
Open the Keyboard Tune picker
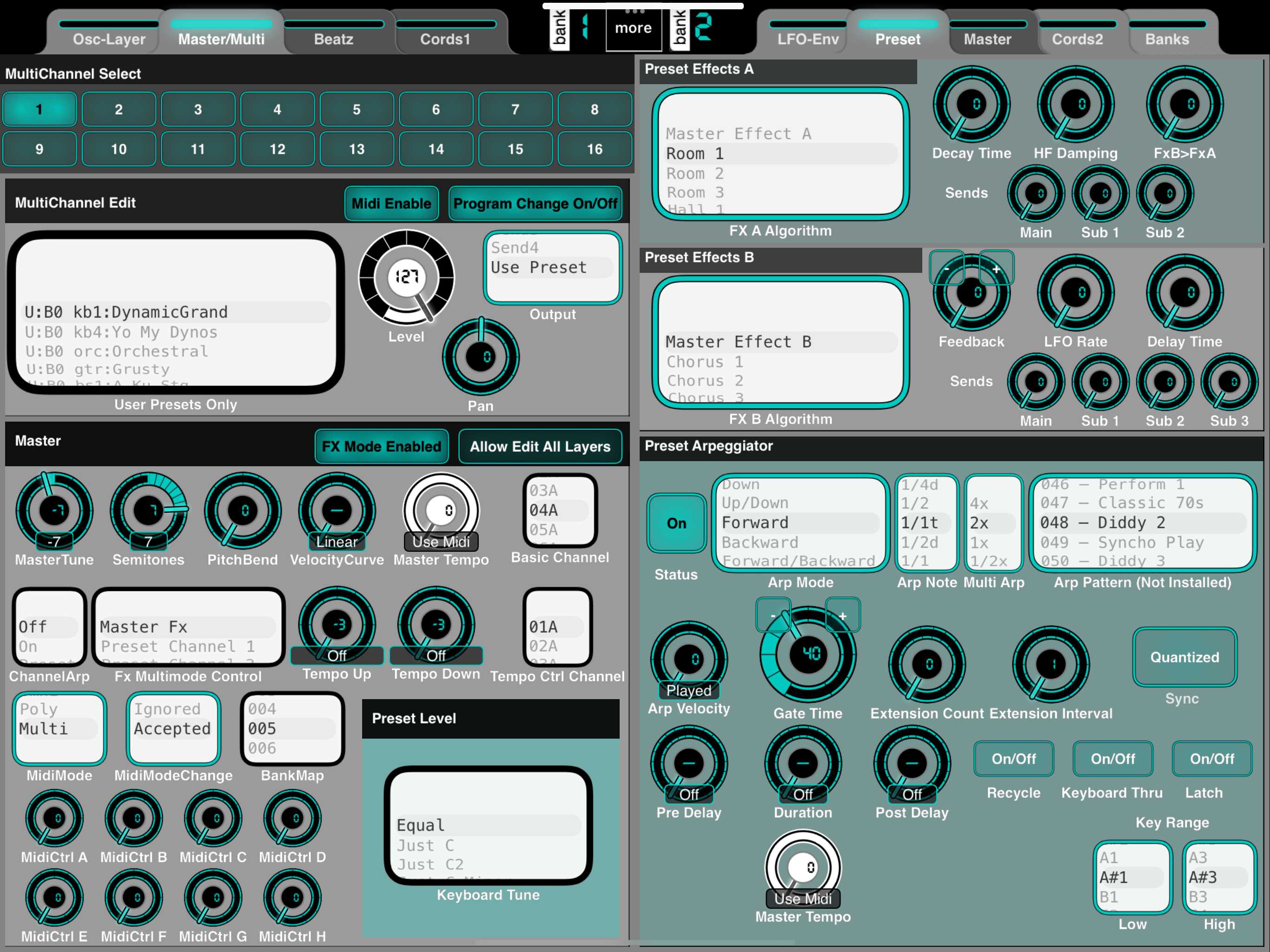488,826
